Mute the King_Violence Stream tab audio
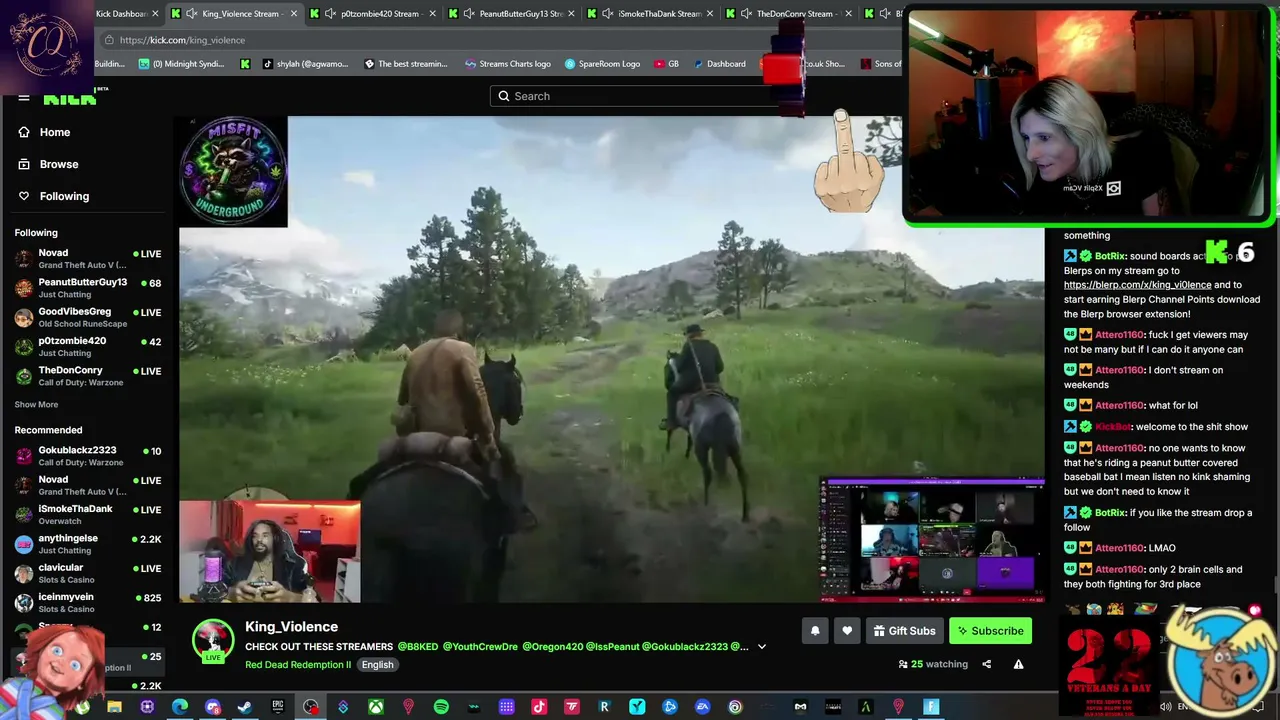The width and height of the screenshot is (1280, 720). click(191, 14)
